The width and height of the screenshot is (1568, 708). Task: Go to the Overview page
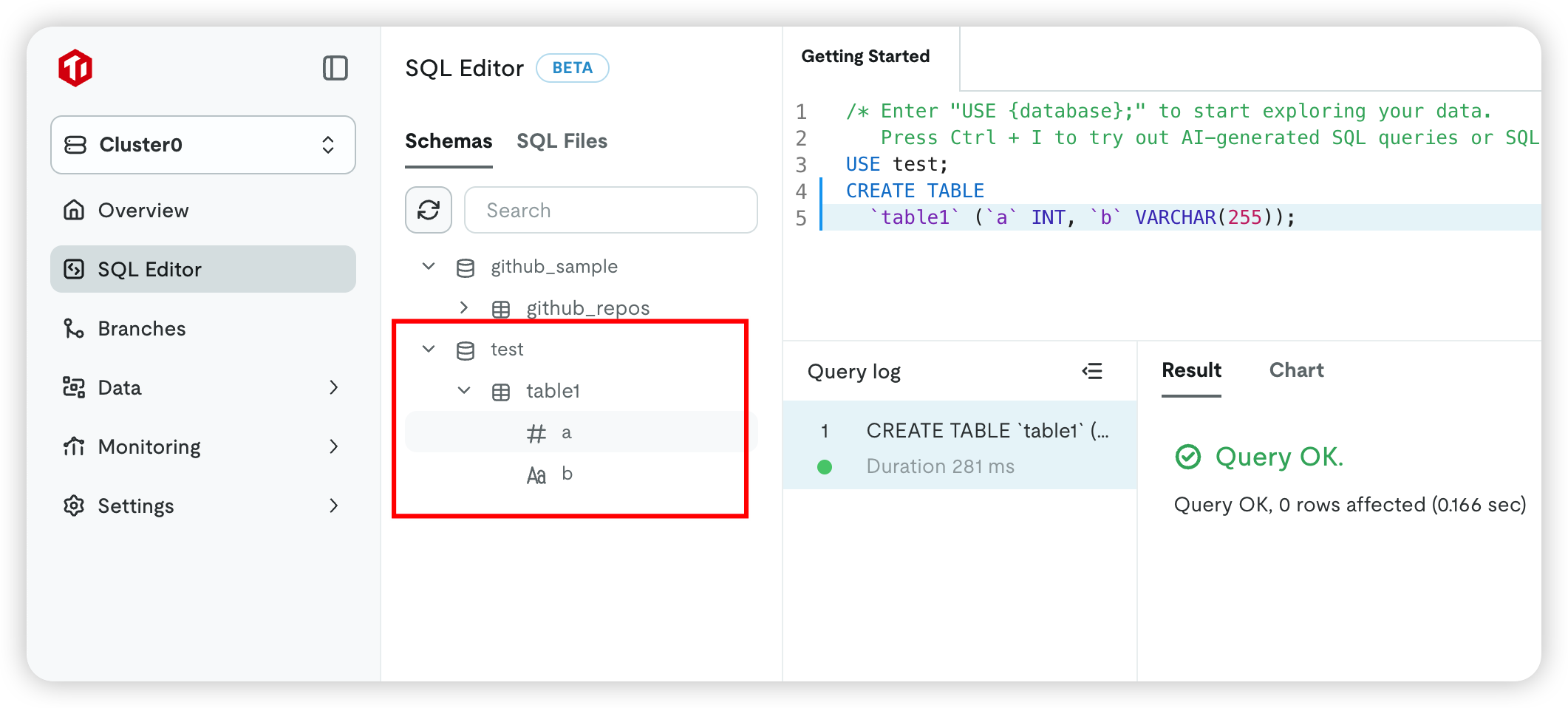(143, 211)
